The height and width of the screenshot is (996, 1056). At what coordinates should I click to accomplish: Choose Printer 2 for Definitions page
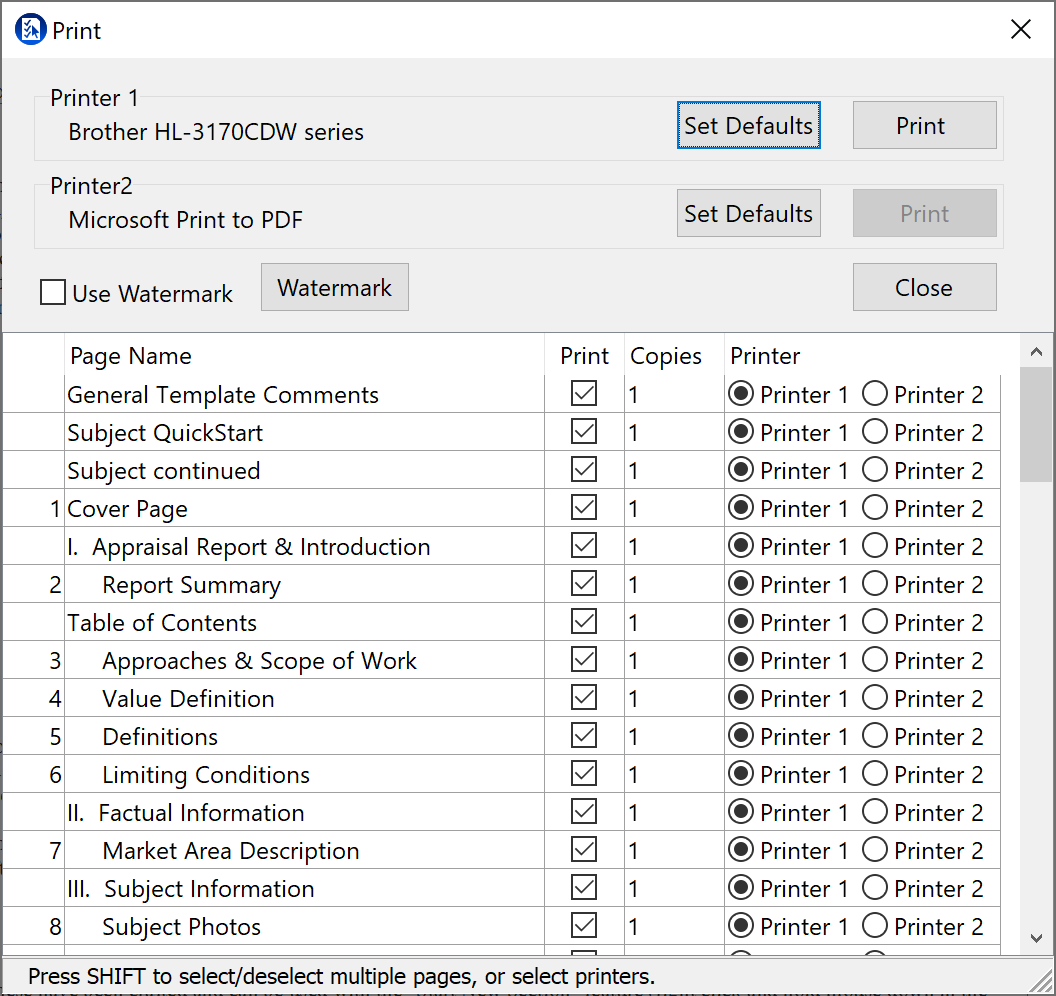tap(875, 736)
